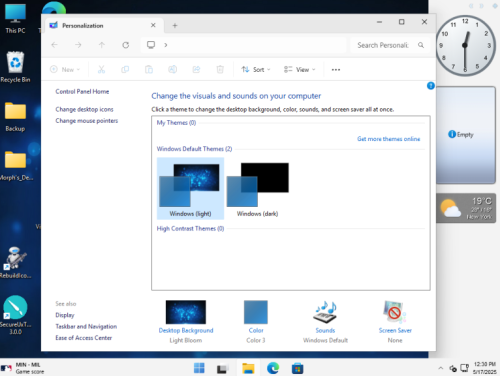Open File Explorer from the taskbar

pos(248,368)
